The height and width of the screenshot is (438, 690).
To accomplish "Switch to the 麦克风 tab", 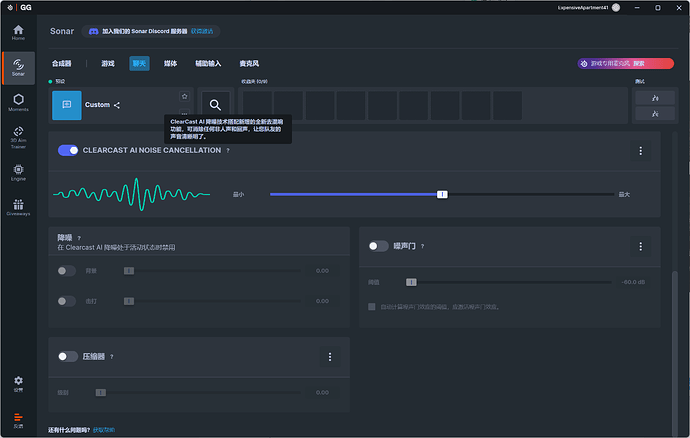I will coord(247,63).
